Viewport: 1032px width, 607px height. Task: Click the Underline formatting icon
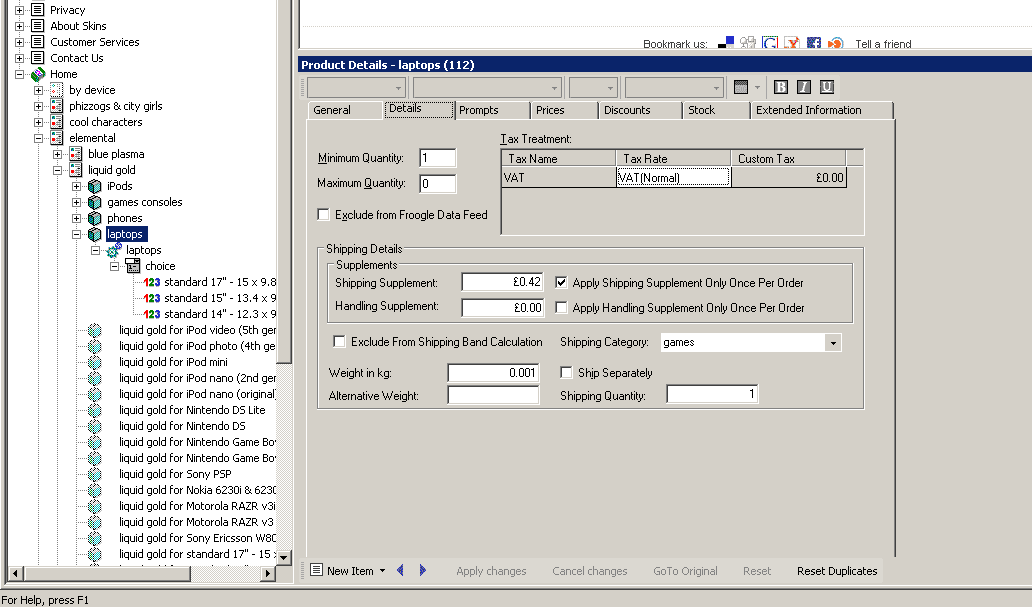(826, 87)
